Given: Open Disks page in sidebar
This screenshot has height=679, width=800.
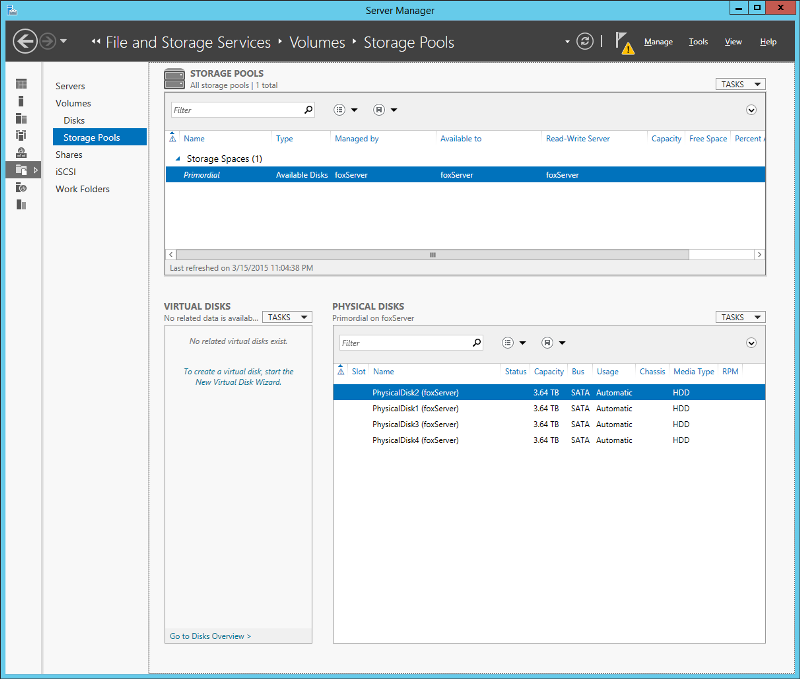Looking at the screenshot, I should pos(74,120).
